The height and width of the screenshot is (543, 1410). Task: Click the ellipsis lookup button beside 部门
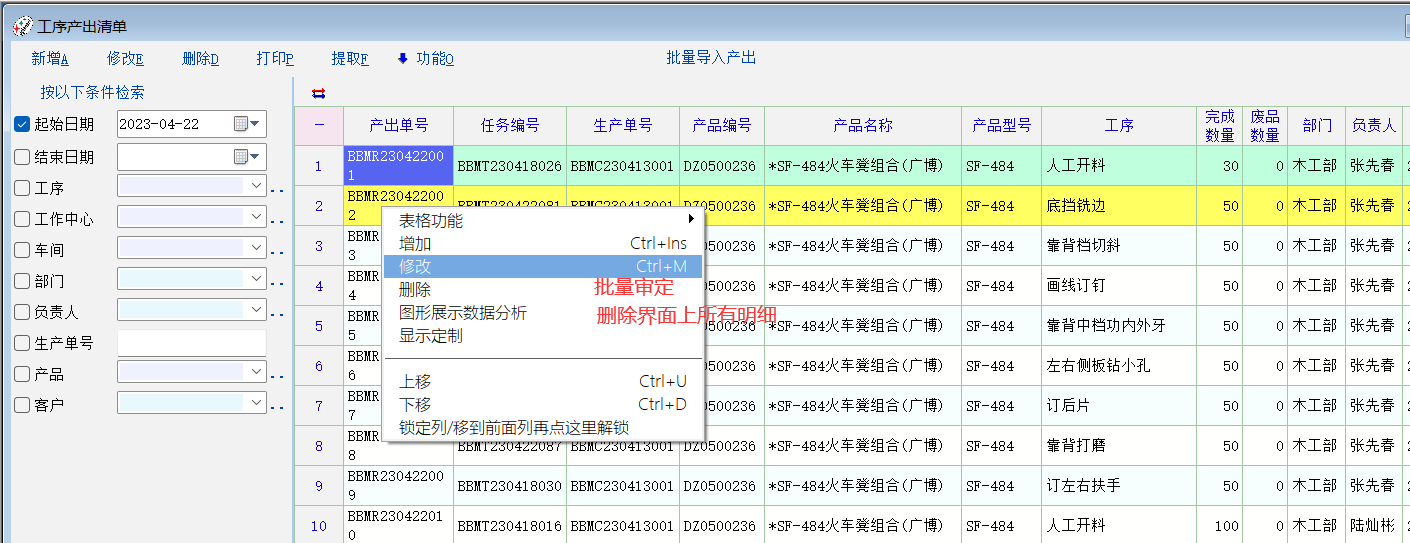tap(277, 283)
